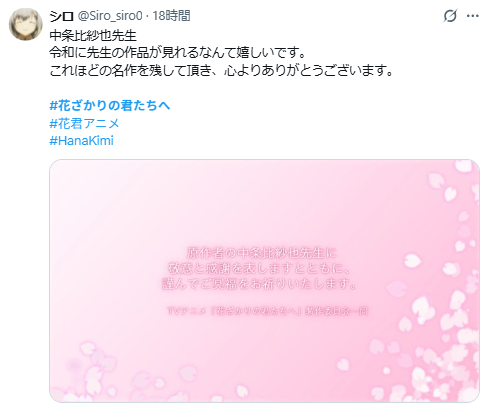Click the tweet line ending ありがとうございます。
Viewport: 494px width, 413px height.
point(222,71)
